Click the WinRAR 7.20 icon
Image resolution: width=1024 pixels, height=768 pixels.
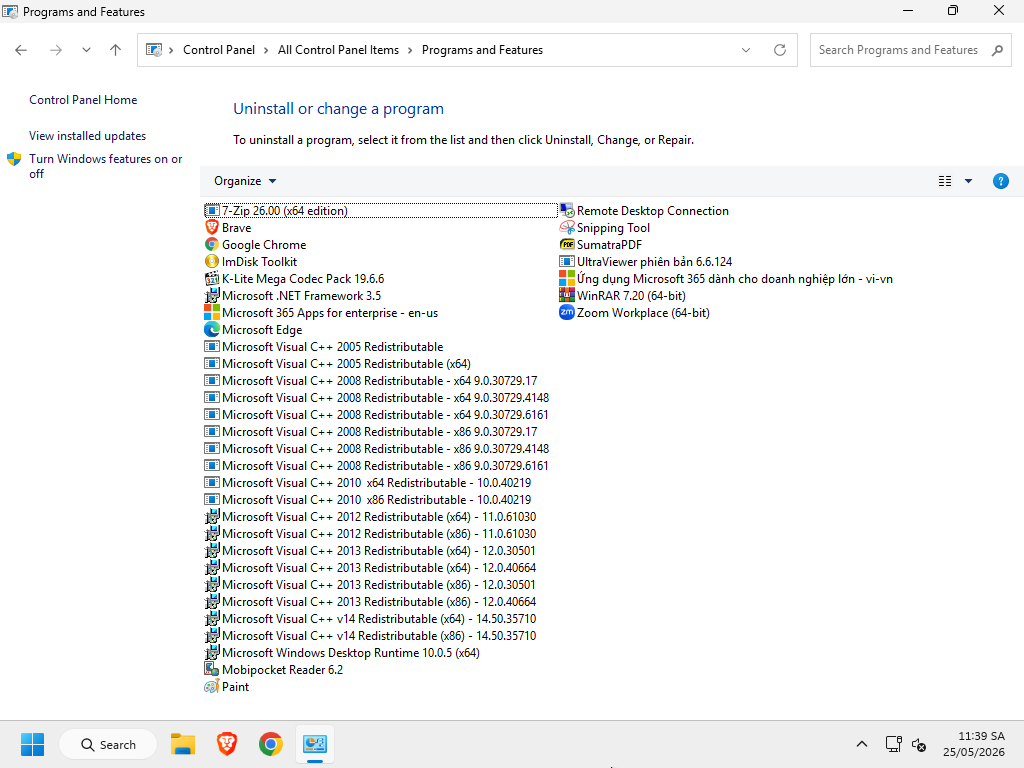pyautogui.click(x=567, y=295)
